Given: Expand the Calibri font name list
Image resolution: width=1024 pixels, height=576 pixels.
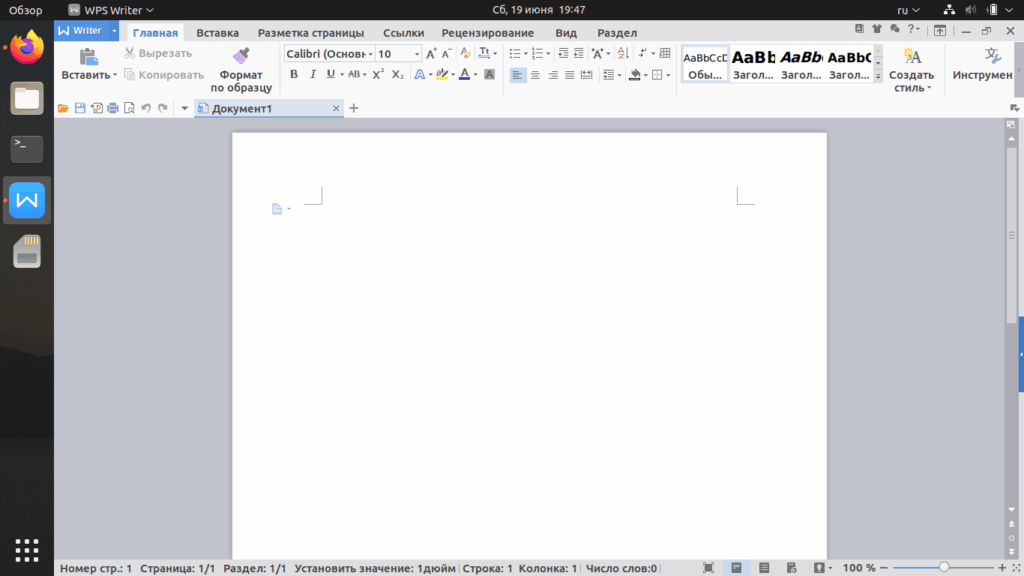Looking at the screenshot, I should coord(370,54).
